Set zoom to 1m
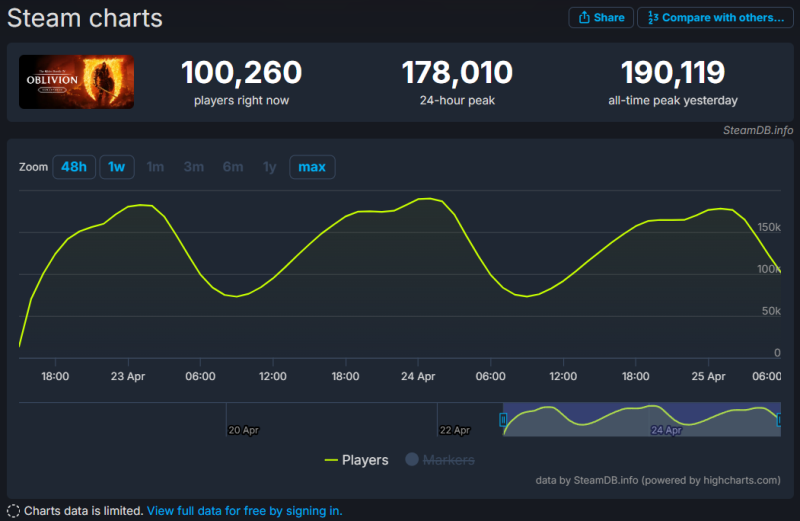Viewport: 800px width, 521px height. [155, 167]
